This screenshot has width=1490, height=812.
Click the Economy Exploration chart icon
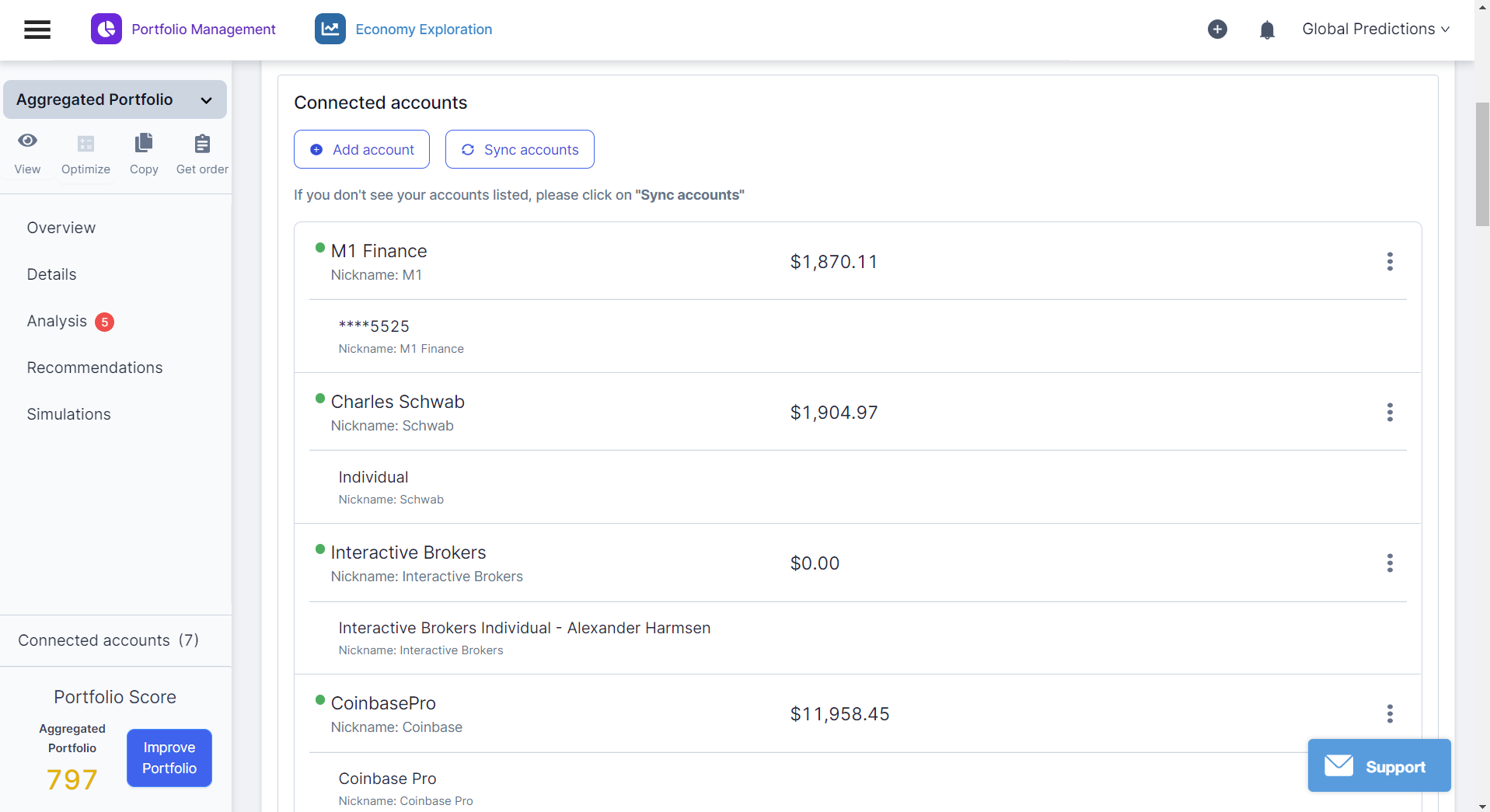pos(330,30)
